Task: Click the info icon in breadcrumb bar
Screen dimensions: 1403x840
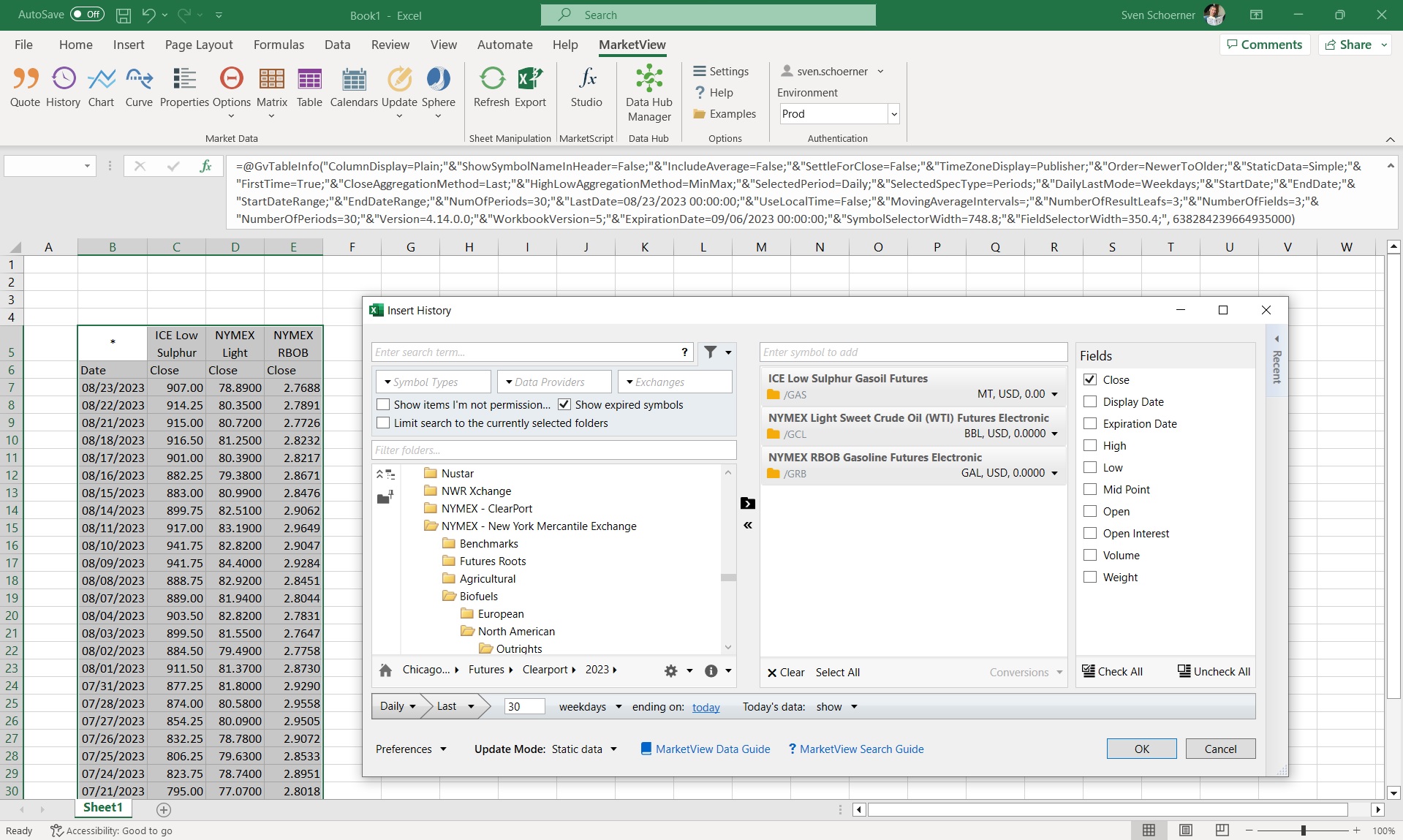Action: click(711, 670)
